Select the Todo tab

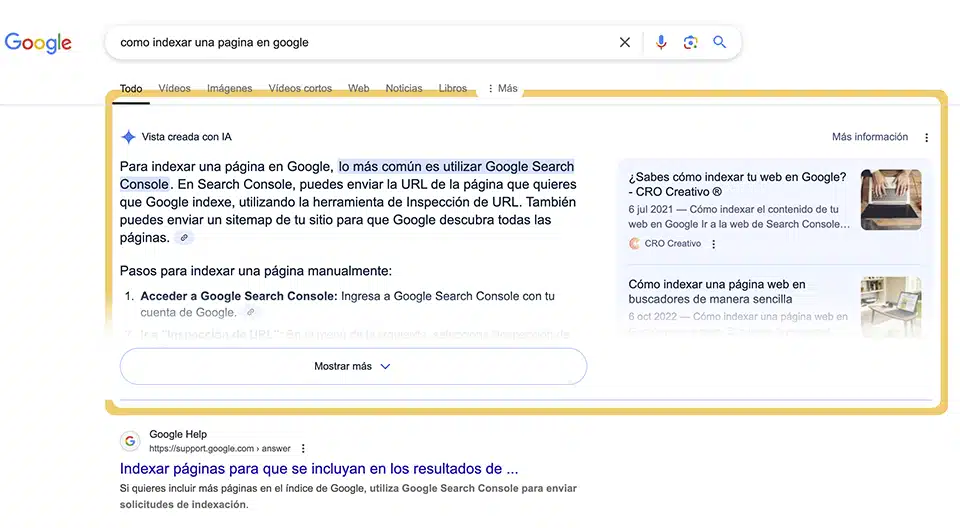point(131,89)
